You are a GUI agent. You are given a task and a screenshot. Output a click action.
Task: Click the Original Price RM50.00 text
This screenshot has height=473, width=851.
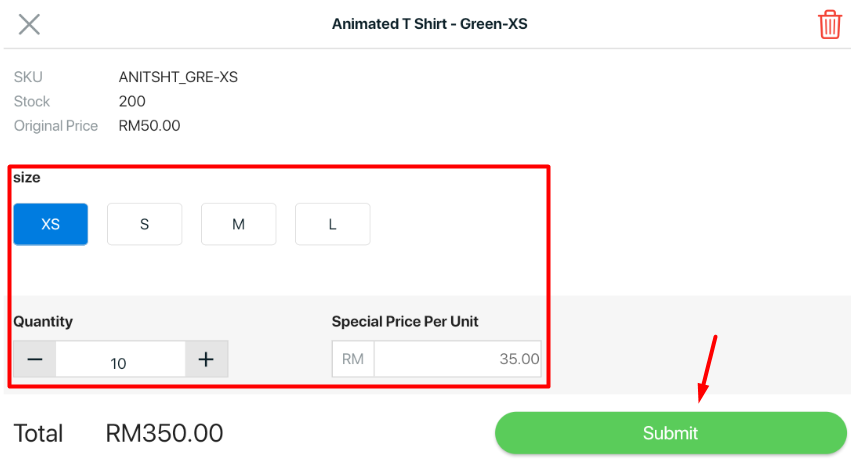[x=149, y=126]
